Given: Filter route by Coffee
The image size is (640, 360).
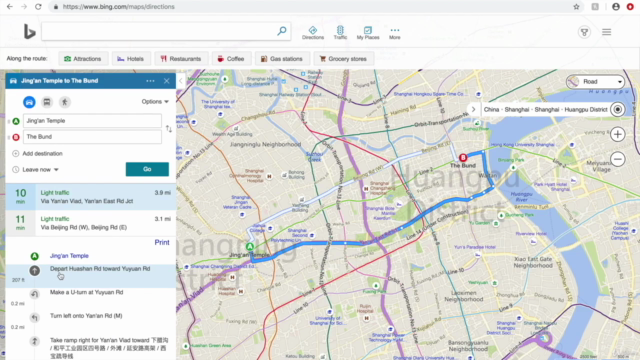Looking at the screenshot, I should tap(231, 59).
